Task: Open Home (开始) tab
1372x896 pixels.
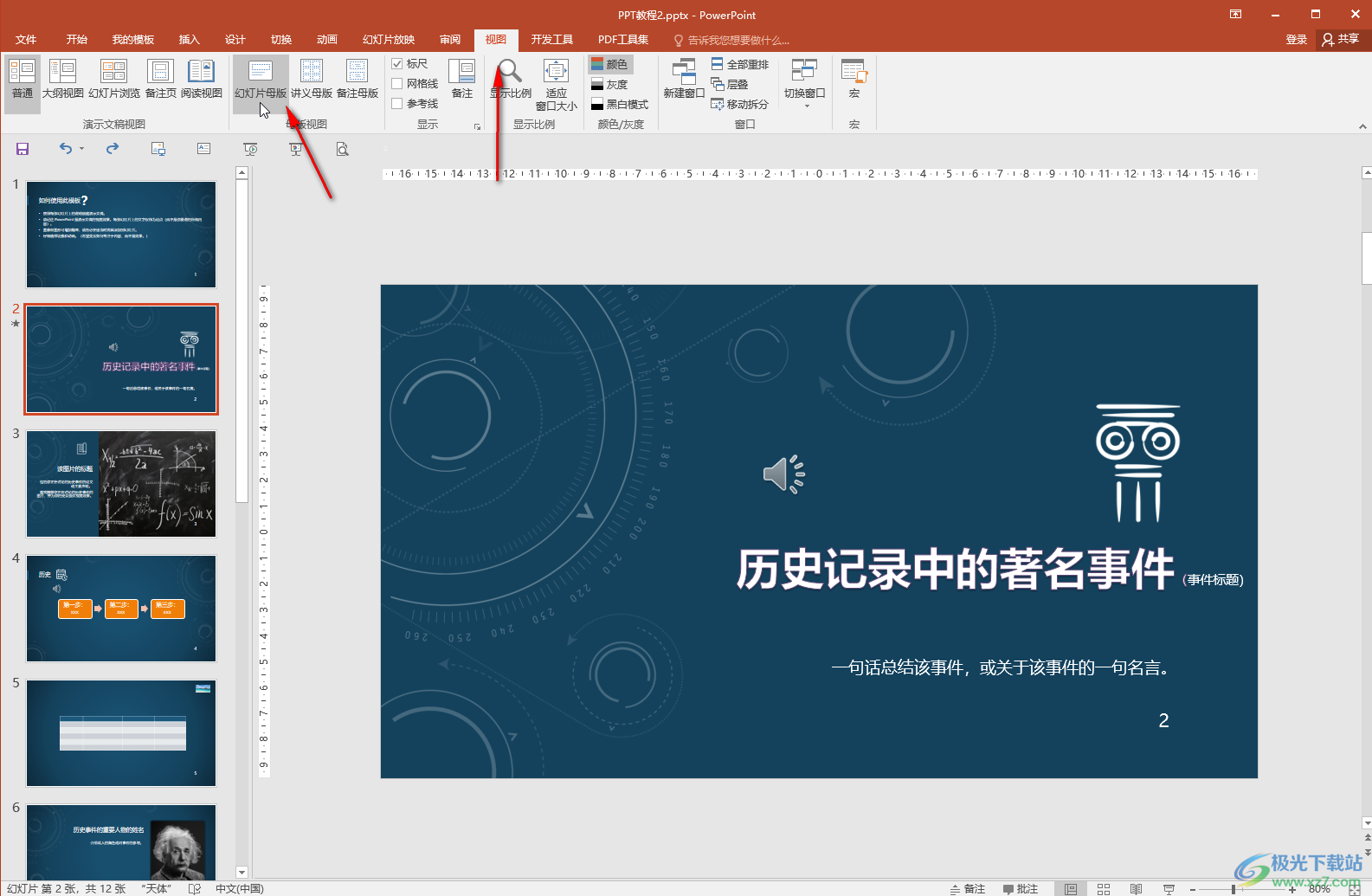Action: [x=77, y=40]
